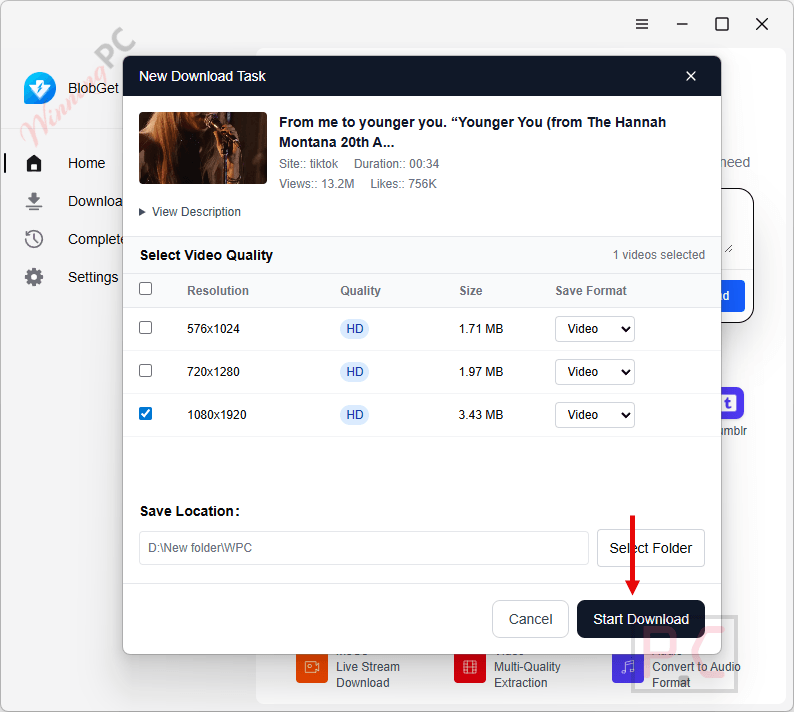The image size is (794, 712).
Task: Click the HD badge for 576x1024
Action: (354, 329)
